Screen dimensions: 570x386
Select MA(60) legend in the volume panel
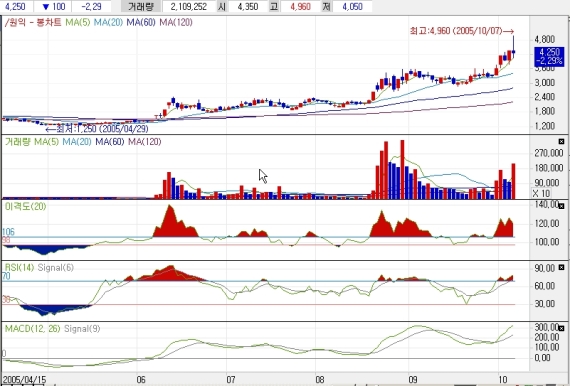110,142
